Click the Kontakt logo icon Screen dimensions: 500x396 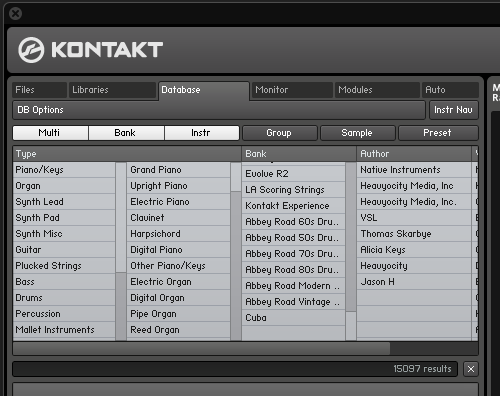tap(31, 50)
